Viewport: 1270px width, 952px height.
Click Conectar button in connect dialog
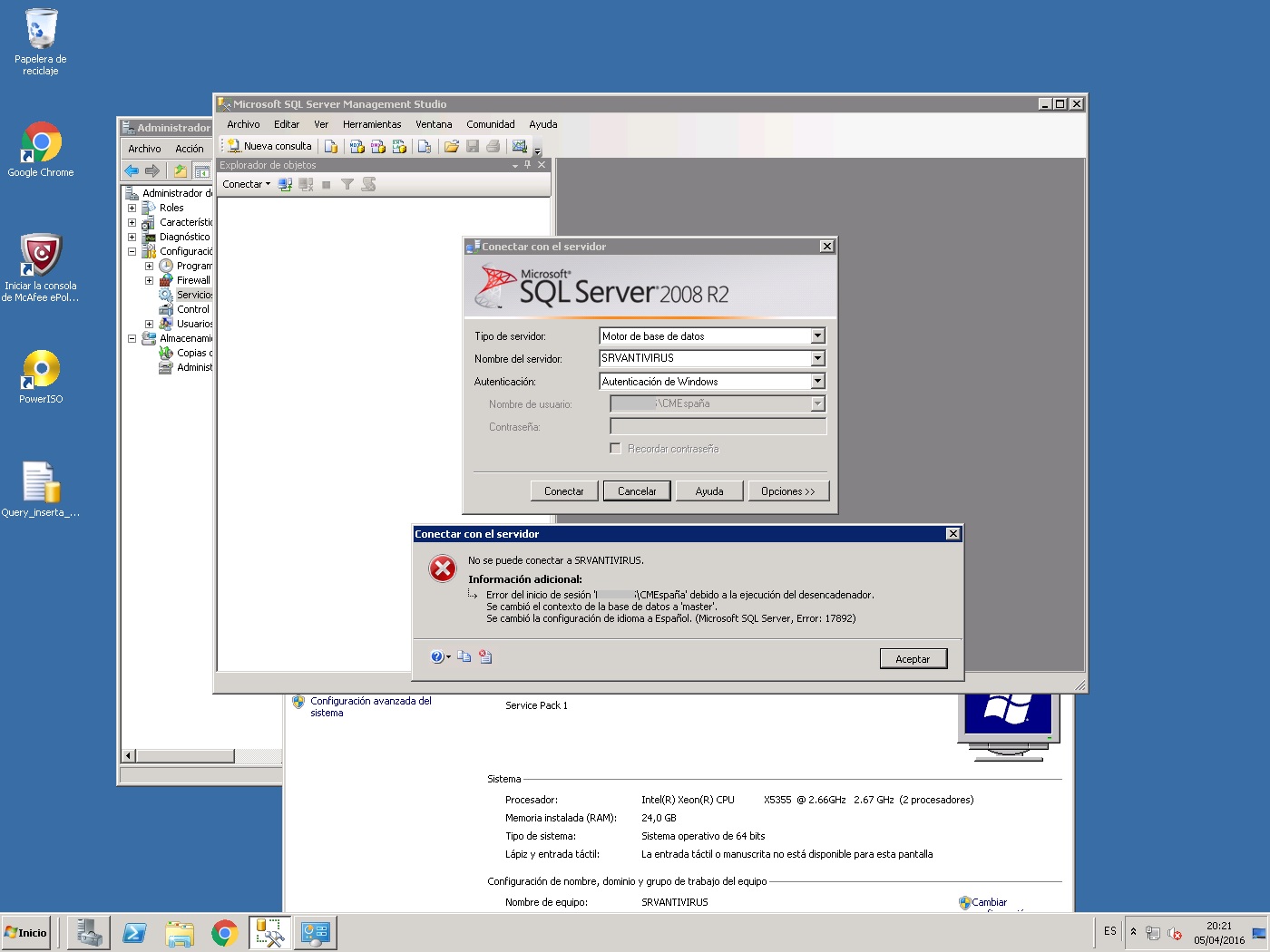pos(564,491)
